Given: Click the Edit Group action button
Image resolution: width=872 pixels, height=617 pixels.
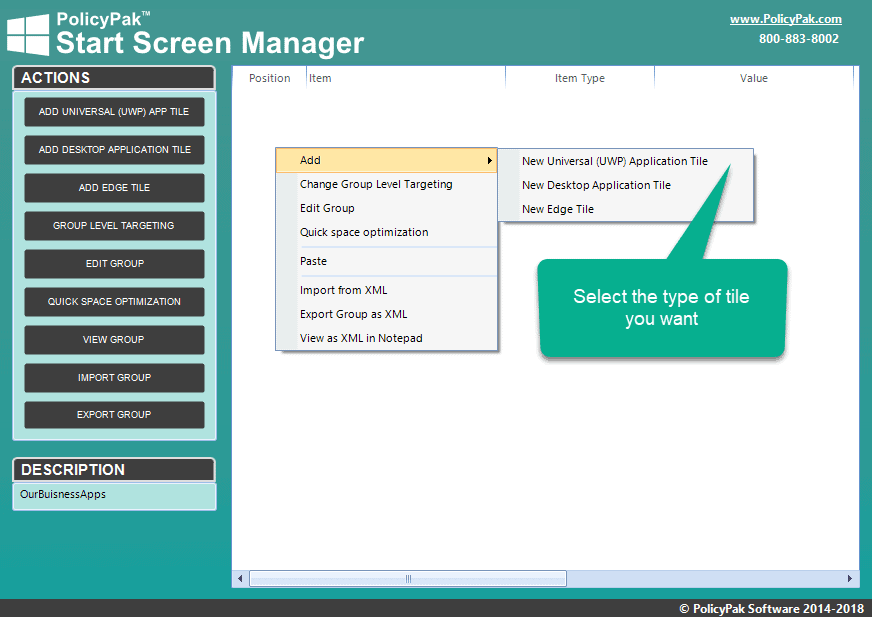Looking at the screenshot, I should coord(114,264).
